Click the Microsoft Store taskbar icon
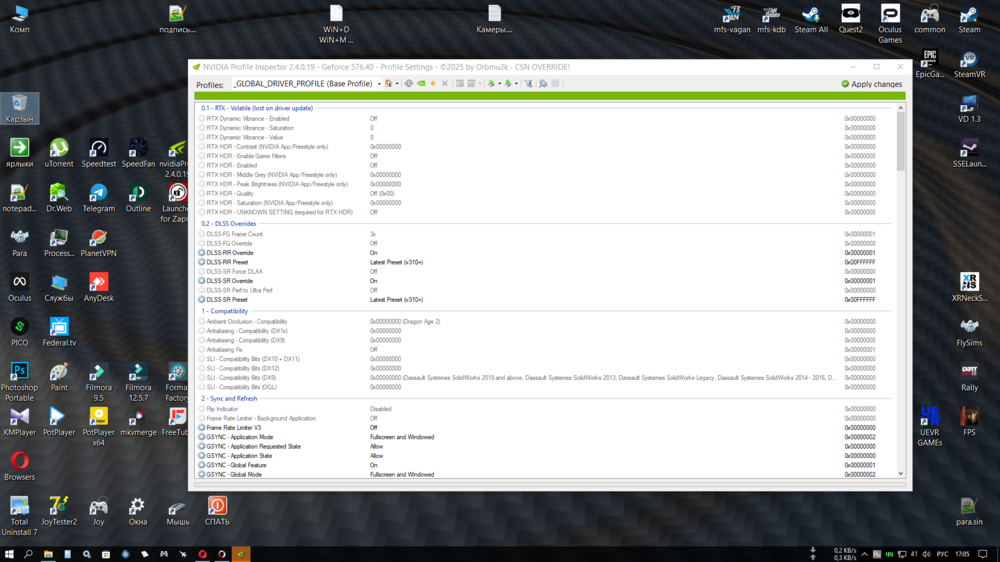Image resolution: width=1000 pixels, height=562 pixels. tap(106, 554)
